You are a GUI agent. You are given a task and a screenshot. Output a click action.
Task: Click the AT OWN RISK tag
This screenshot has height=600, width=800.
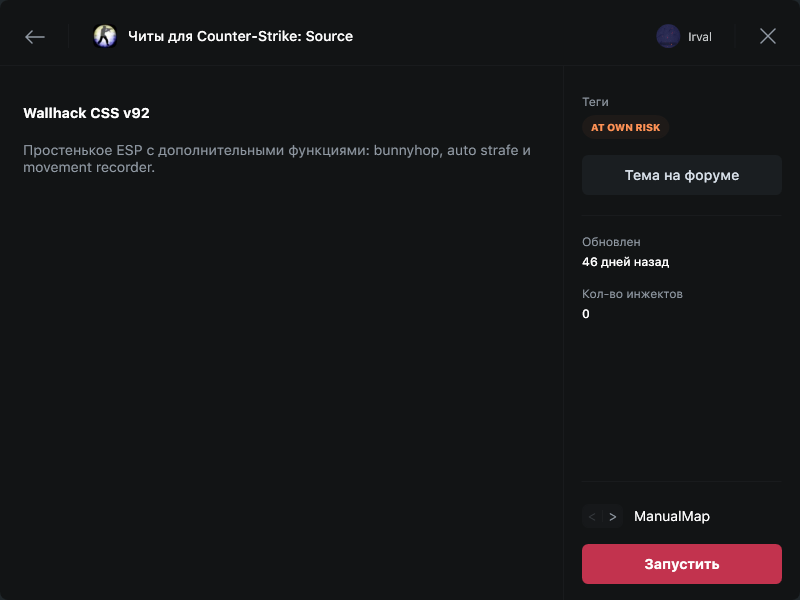[624, 128]
